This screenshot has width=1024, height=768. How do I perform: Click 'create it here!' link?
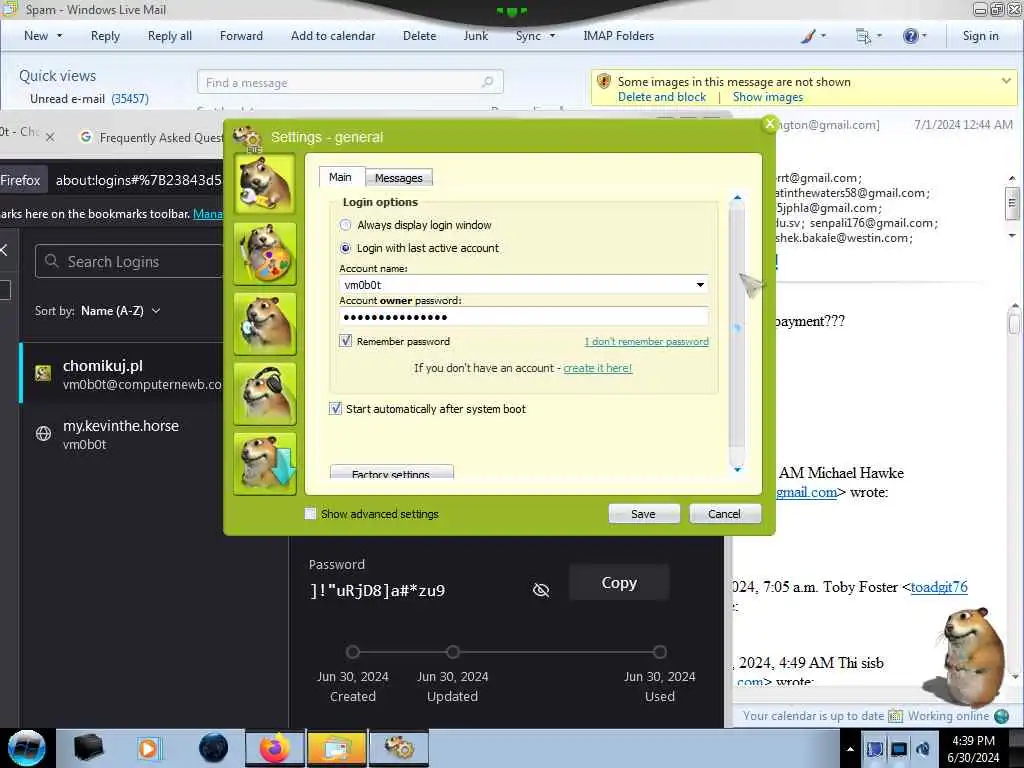598,368
